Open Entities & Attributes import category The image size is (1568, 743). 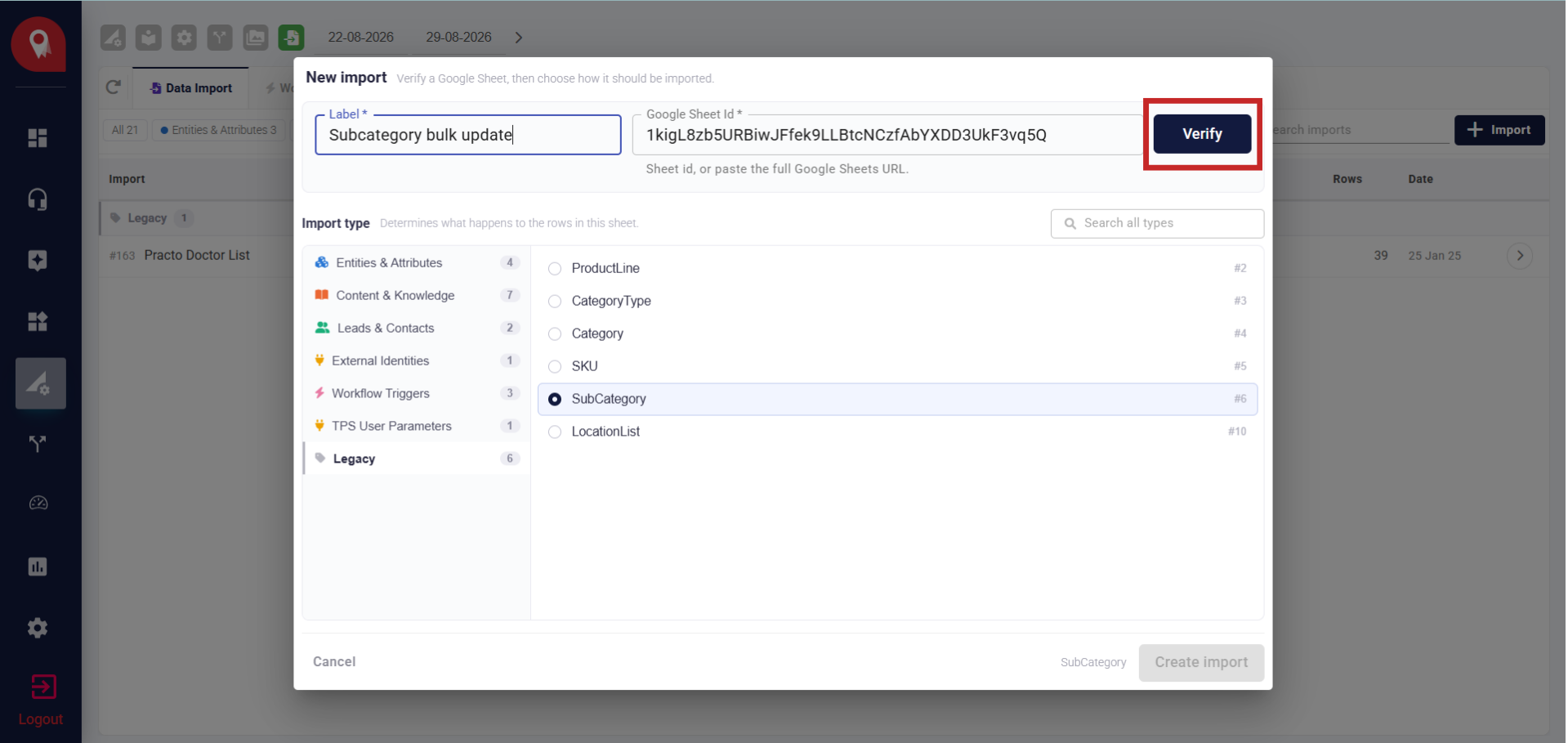[x=416, y=262]
